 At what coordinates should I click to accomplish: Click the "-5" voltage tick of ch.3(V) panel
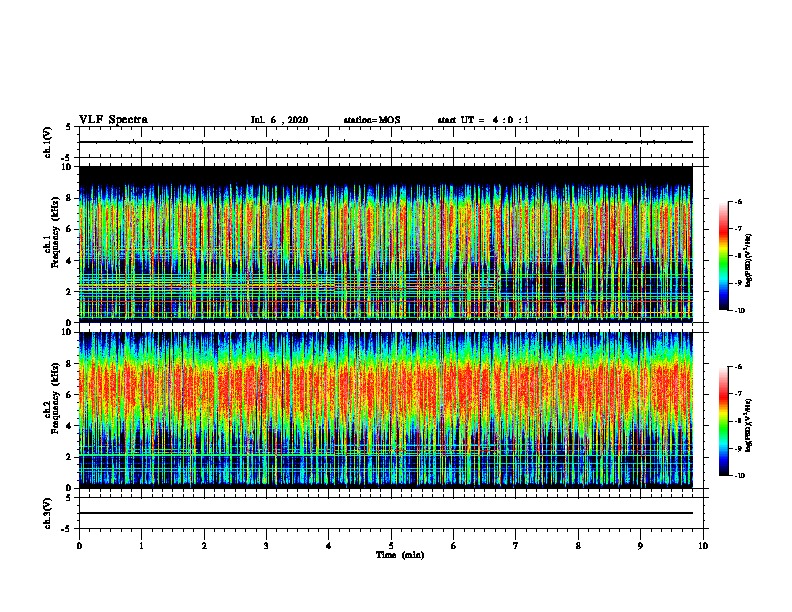click(x=67, y=529)
